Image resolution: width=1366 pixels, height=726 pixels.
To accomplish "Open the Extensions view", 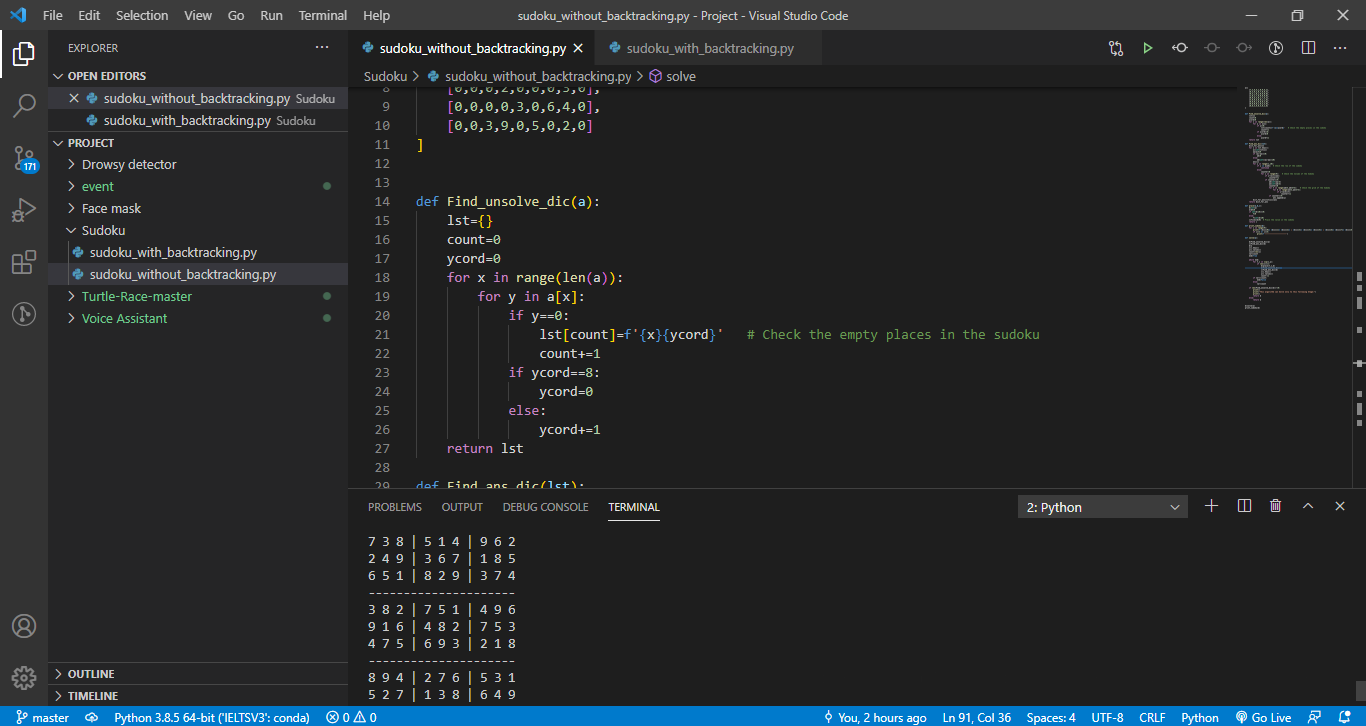I will [x=24, y=262].
